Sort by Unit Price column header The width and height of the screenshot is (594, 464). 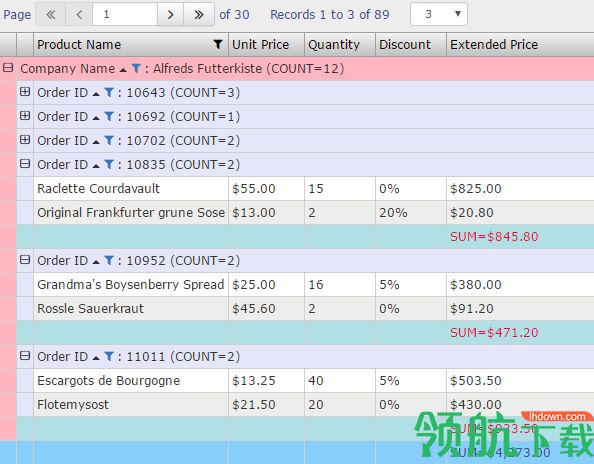click(261, 44)
